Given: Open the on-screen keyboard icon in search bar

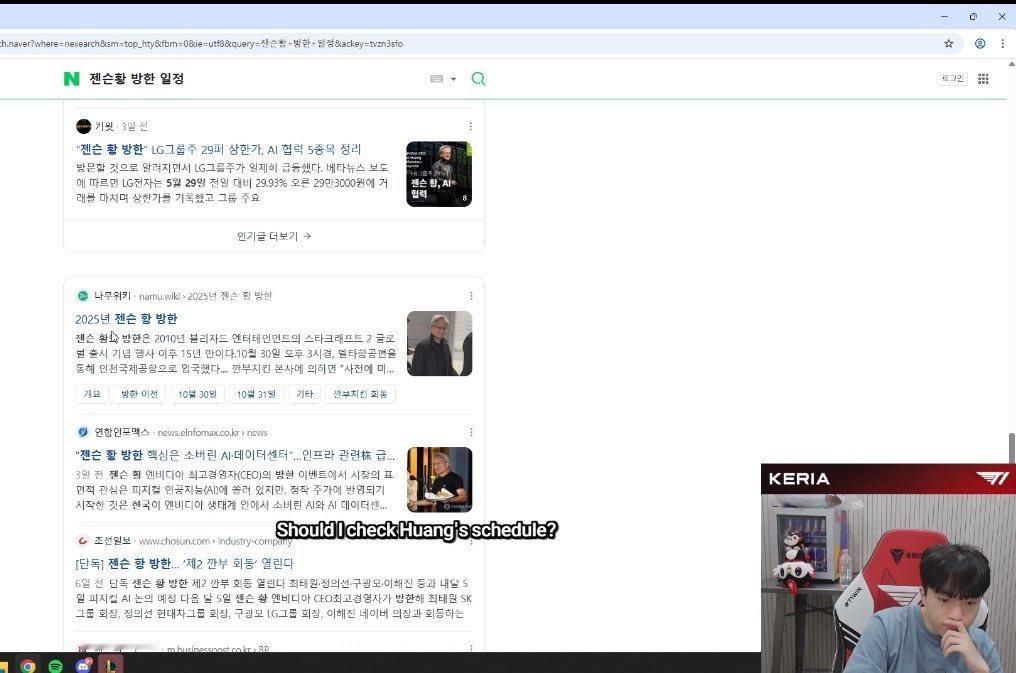Looking at the screenshot, I should [x=437, y=79].
